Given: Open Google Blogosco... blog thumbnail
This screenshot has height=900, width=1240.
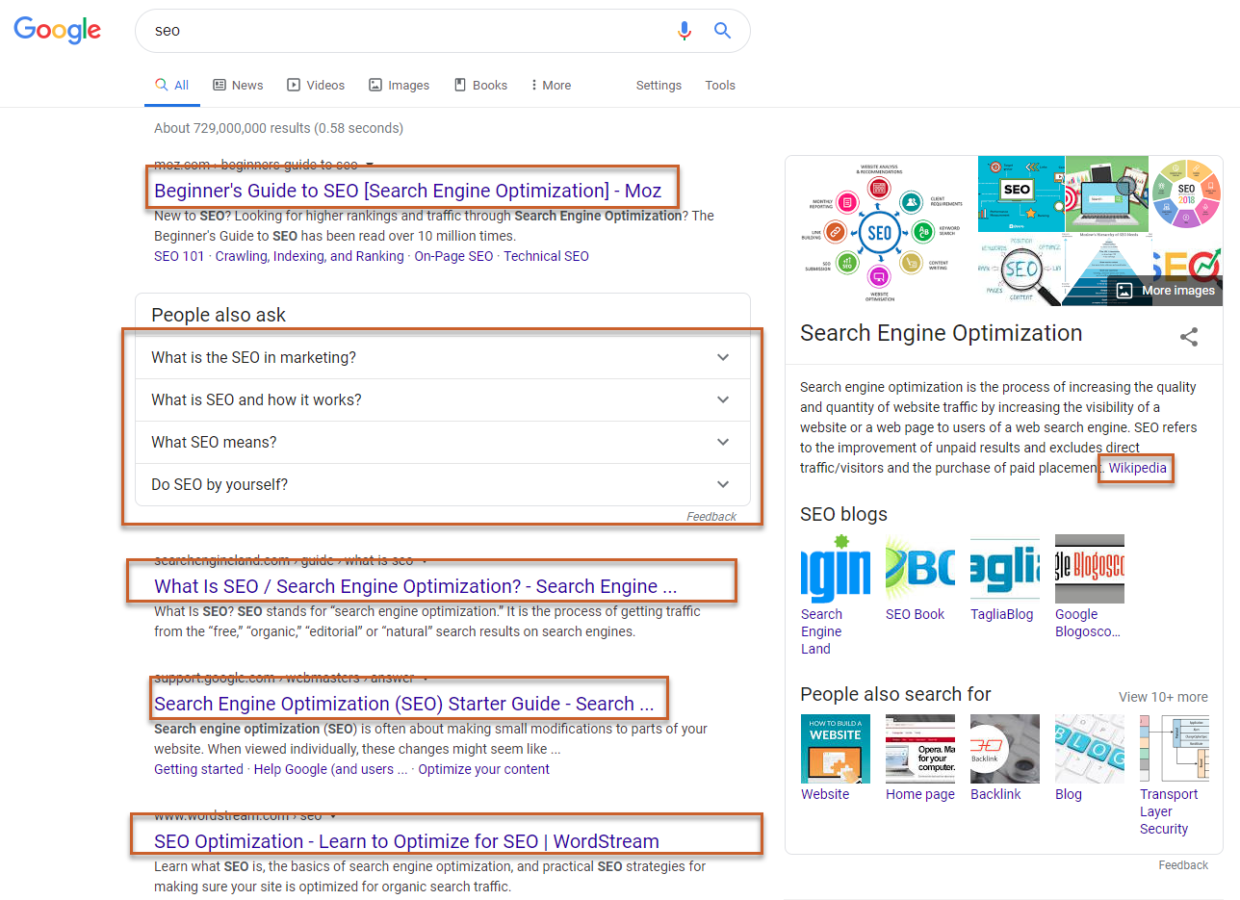Looking at the screenshot, I should pos(1090,569).
